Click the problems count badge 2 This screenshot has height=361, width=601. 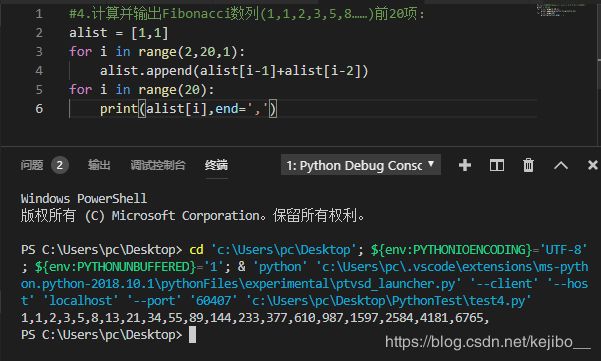coord(59,165)
